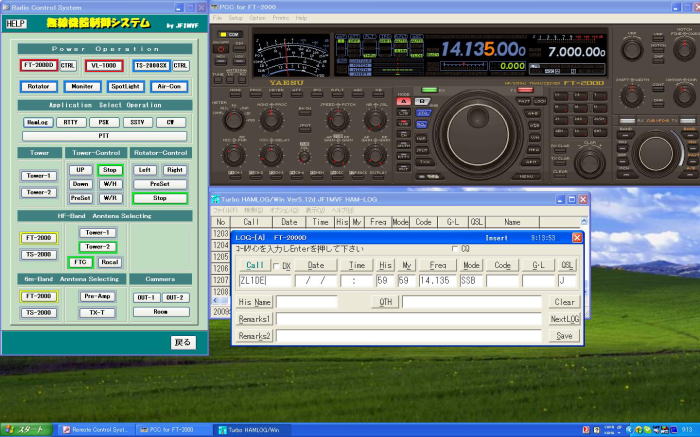Click the large main tuning dial
This screenshot has width=700, height=437.
click(478, 134)
